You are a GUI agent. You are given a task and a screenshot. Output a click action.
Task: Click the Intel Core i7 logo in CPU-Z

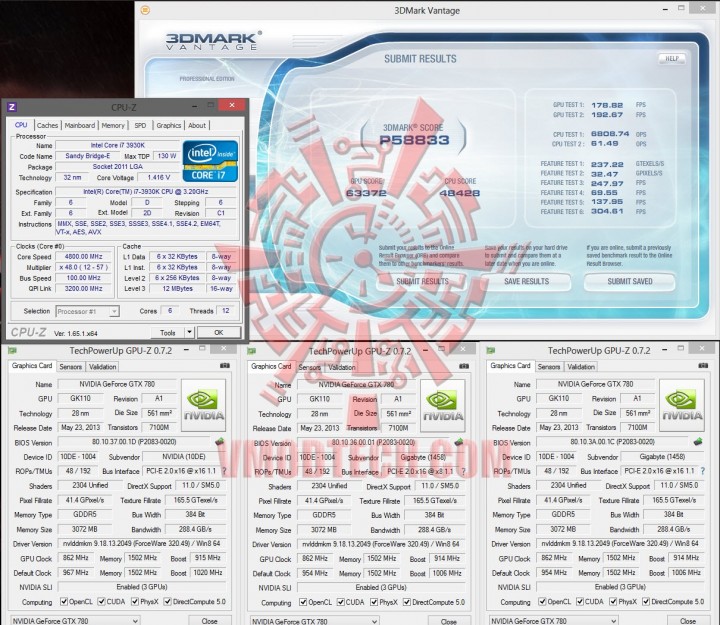point(210,161)
